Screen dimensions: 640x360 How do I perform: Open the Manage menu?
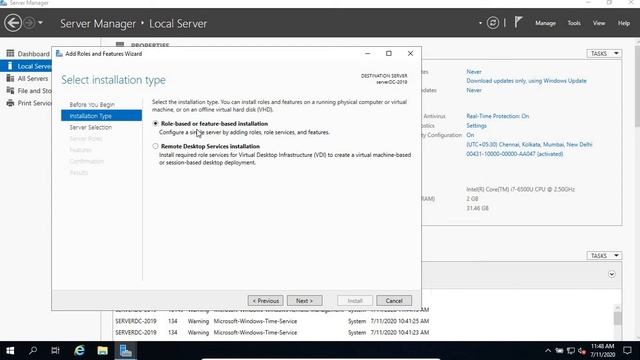tap(545, 23)
